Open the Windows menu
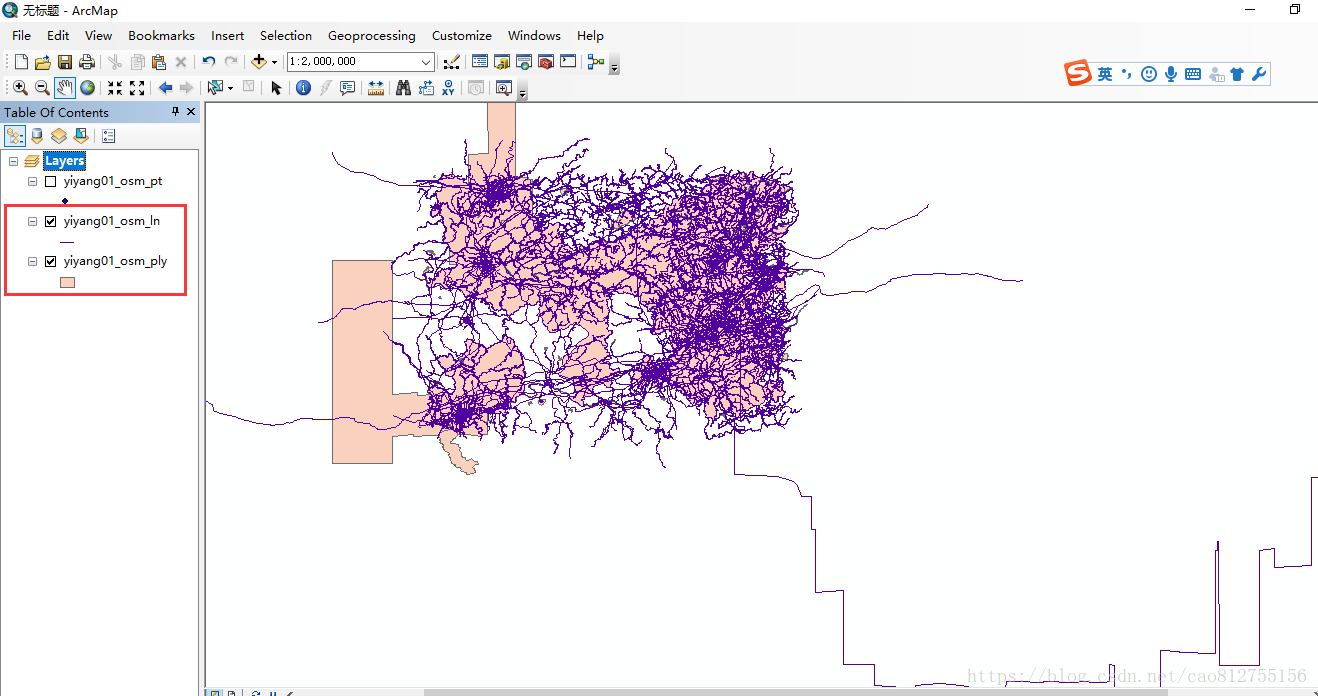This screenshot has width=1318, height=696. click(x=534, y=35)
